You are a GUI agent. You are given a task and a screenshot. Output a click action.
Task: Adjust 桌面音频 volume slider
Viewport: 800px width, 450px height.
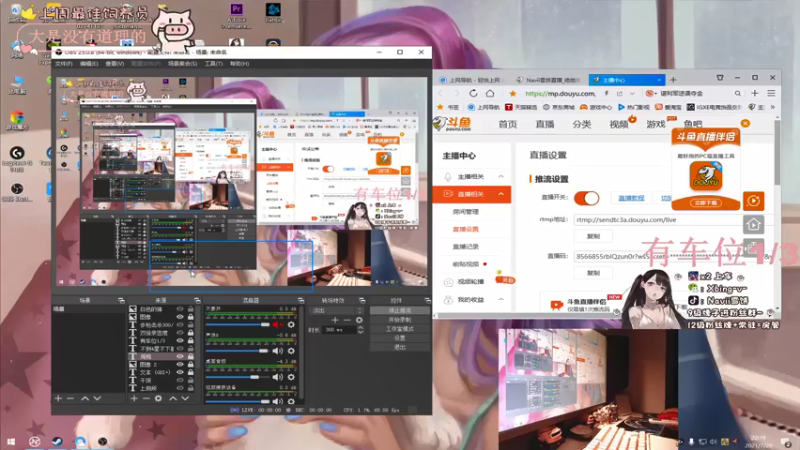pos(237,377)
